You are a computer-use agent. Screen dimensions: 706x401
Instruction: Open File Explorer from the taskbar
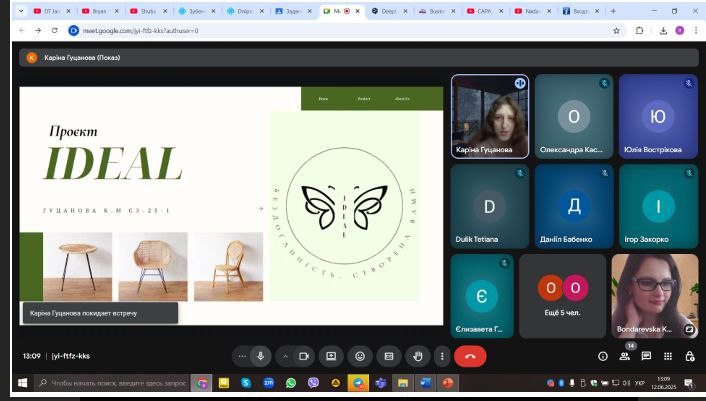pyautogui.click(x=403, y=383)
